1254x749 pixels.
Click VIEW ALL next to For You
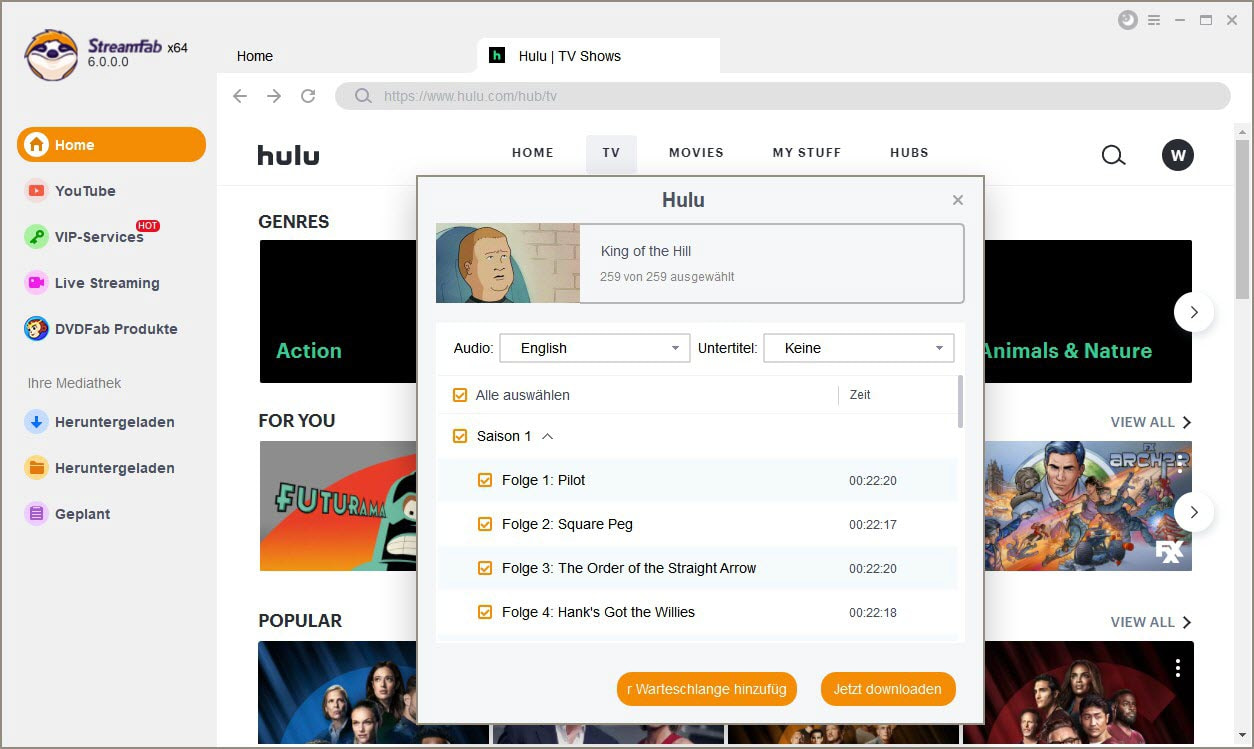point(1151,422)
